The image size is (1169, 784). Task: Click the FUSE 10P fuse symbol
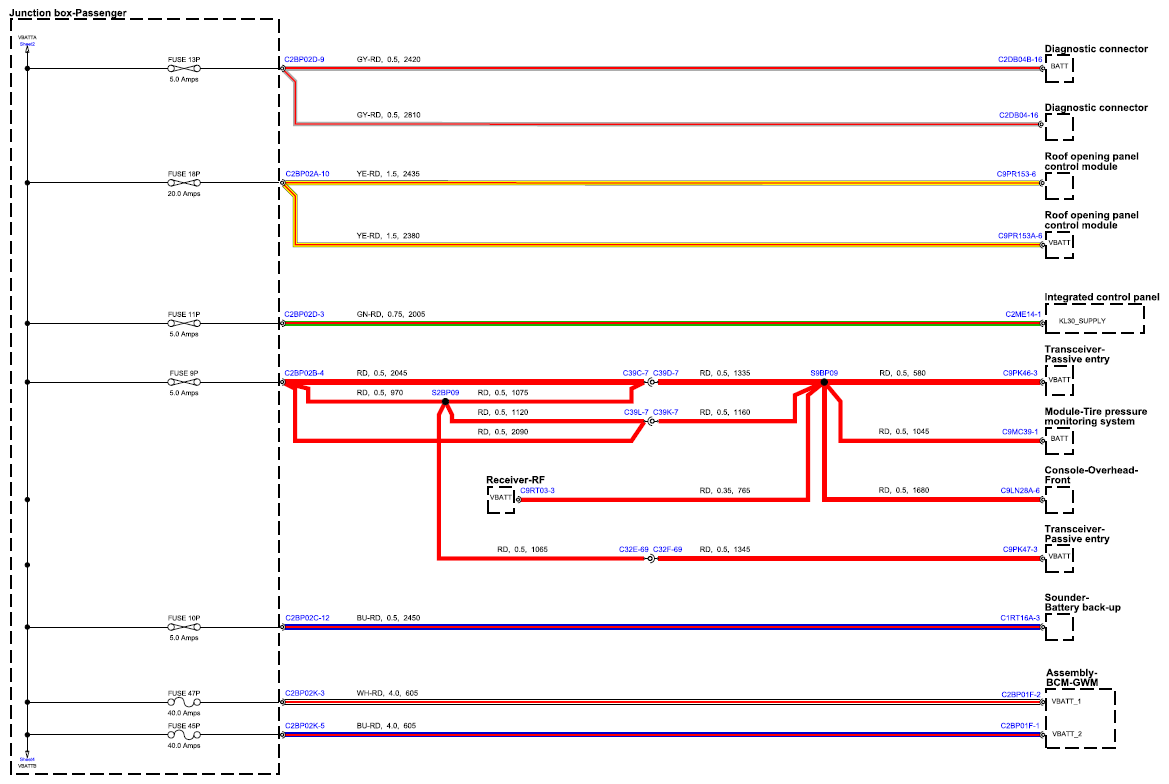[184, 627]
